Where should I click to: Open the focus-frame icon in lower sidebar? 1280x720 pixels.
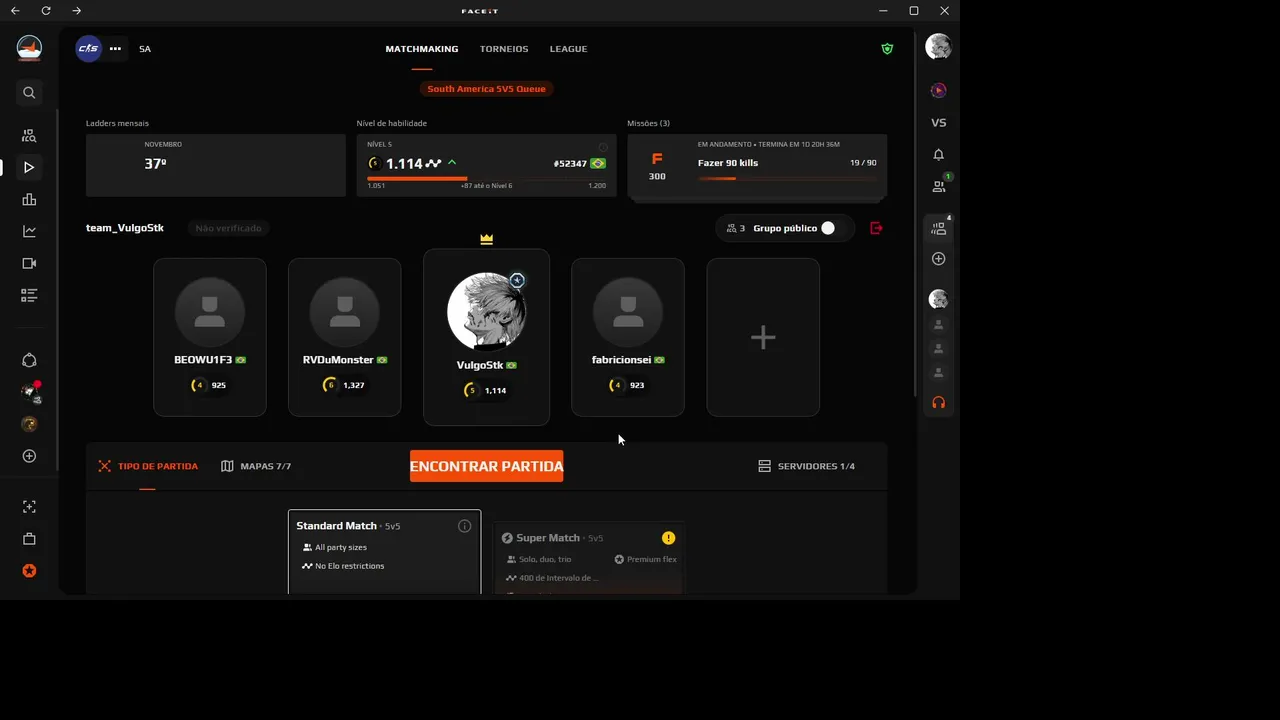29,507
